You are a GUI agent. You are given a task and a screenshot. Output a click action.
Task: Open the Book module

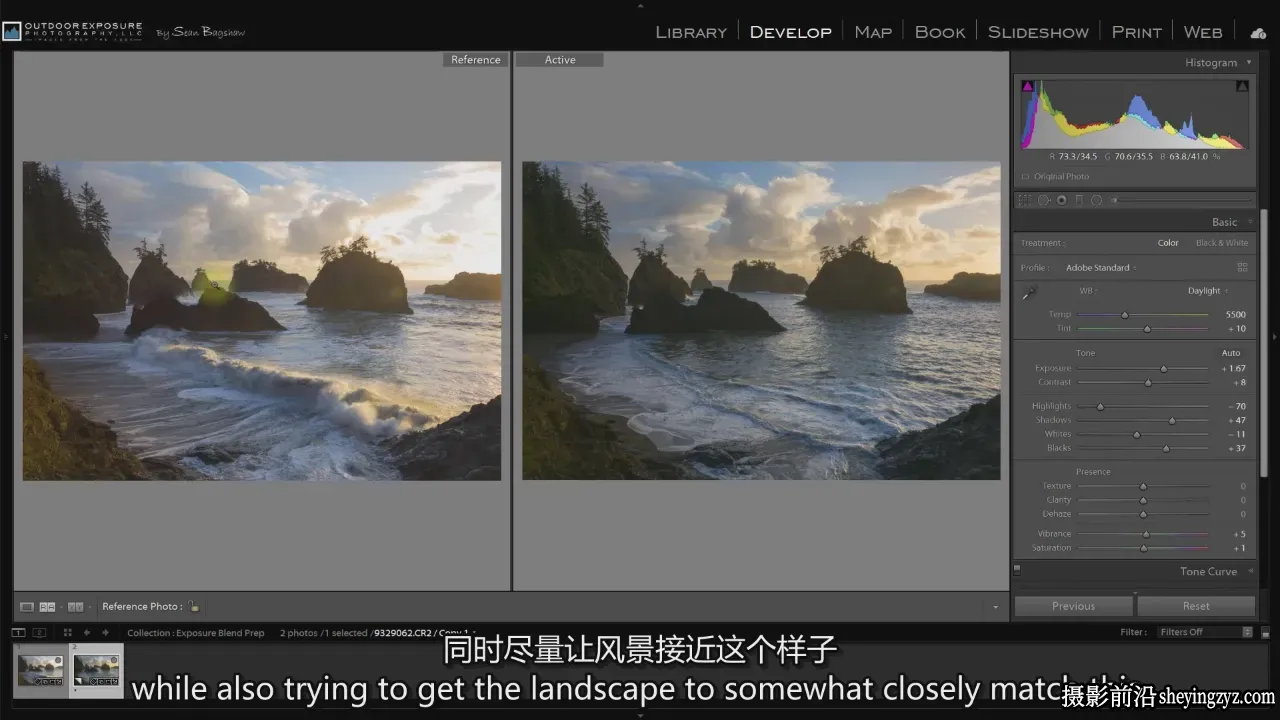(x=940, y=32)
